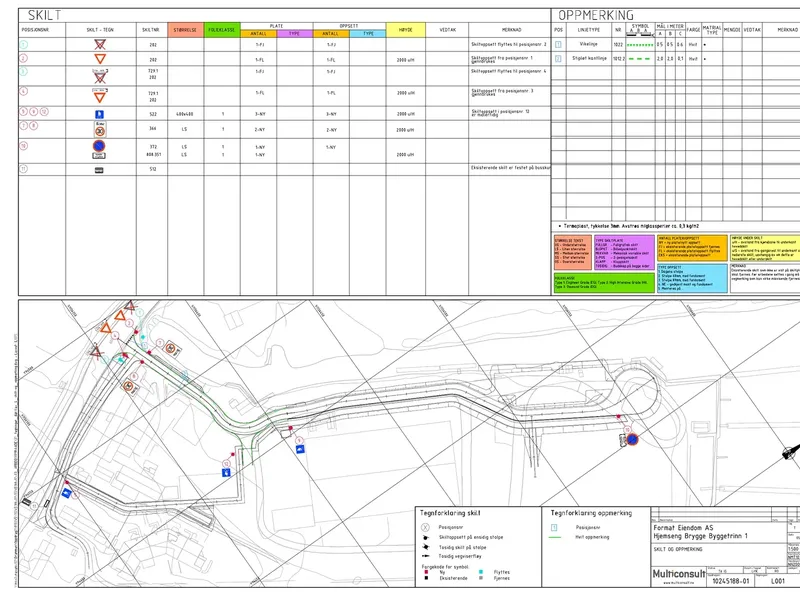Click the orange STØRRELSE column header
Viewport: 800px width, 600px height.
coord(185,30)
